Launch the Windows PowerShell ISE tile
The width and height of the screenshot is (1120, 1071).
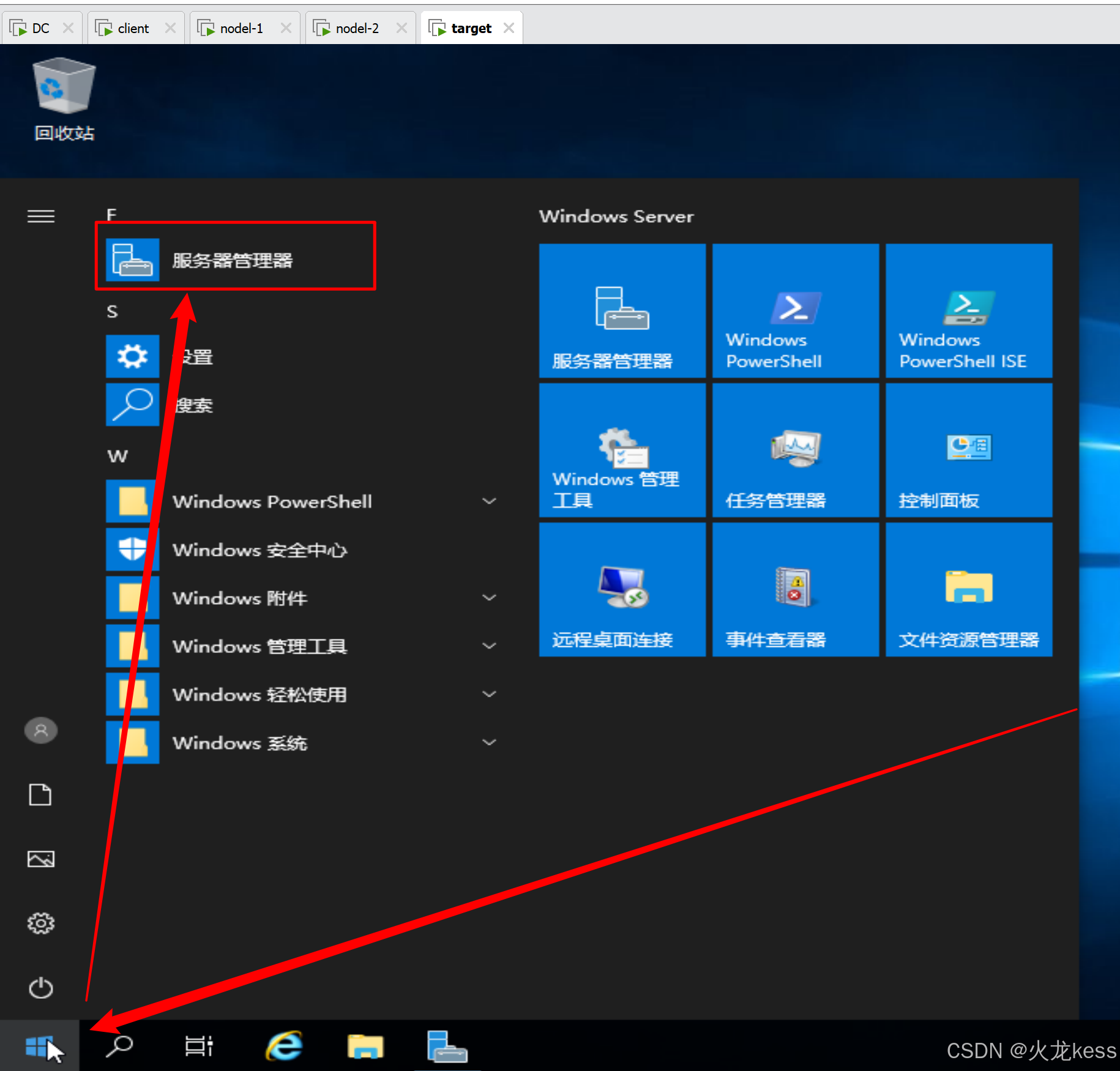pos(968,310)
